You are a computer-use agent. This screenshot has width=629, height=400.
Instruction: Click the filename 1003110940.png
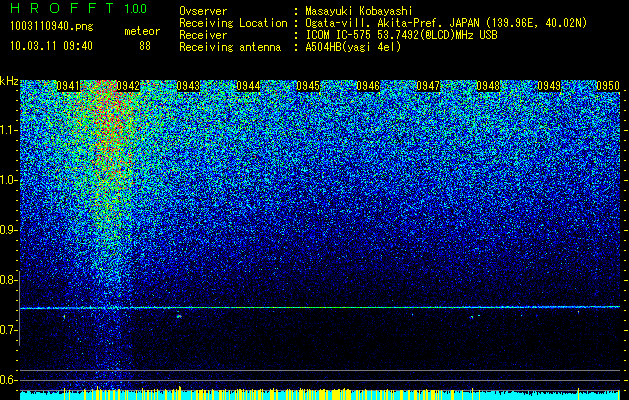click(52, 27)
